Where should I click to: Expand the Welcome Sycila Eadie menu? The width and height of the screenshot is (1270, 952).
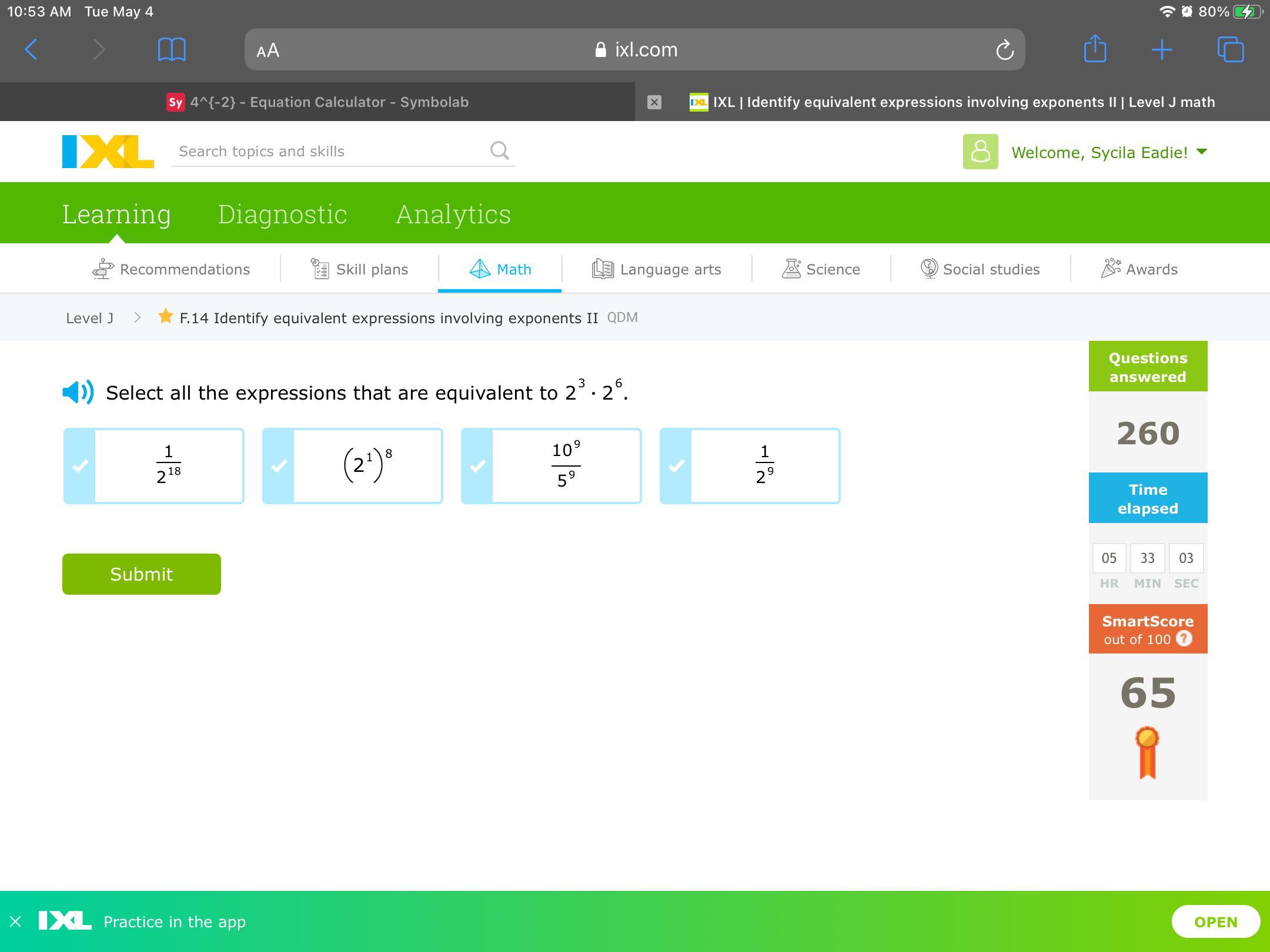(x=1108, y=152)
